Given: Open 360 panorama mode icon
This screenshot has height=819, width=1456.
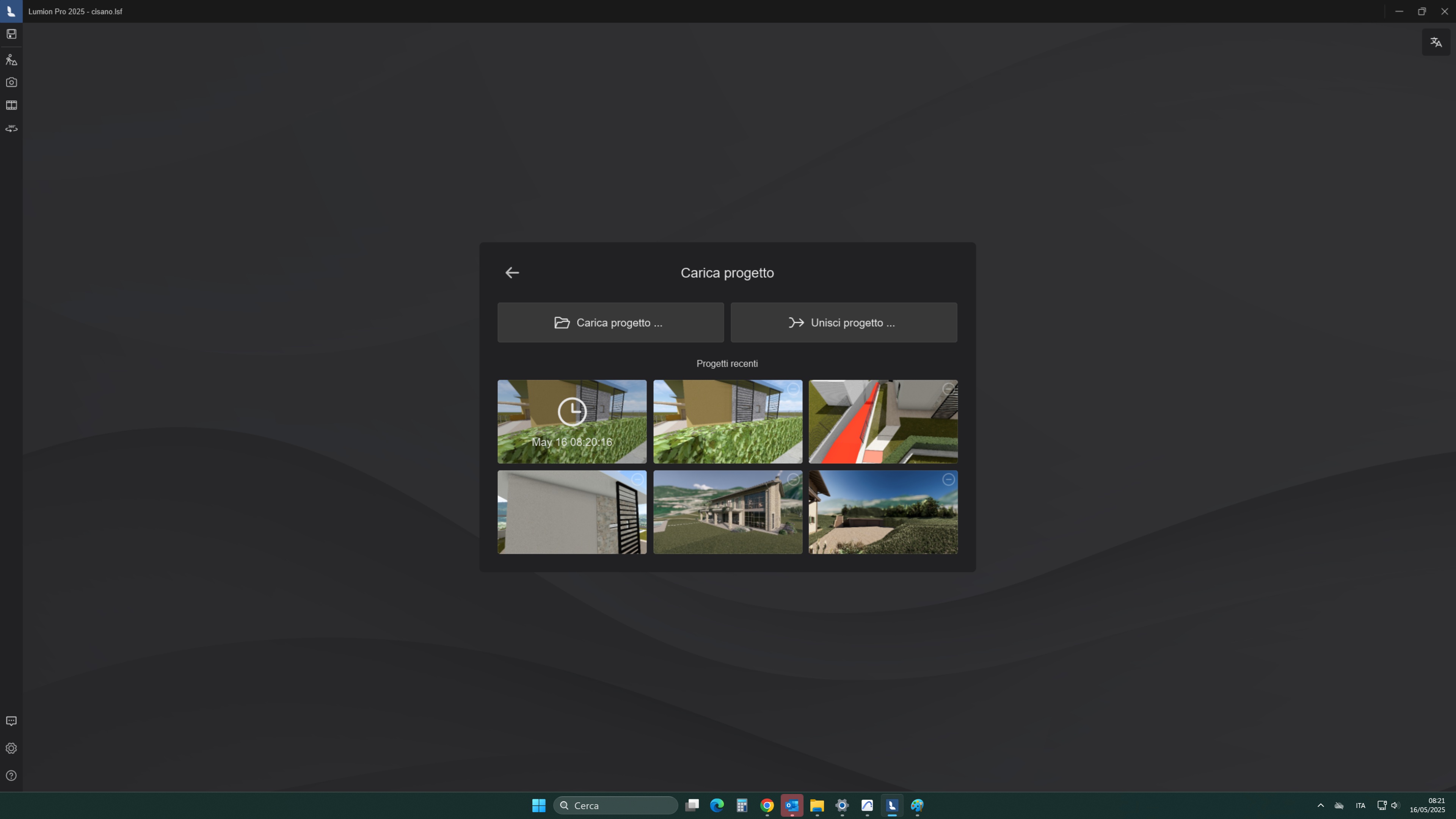Looking at the screenshot, I should tap(11, 129).
